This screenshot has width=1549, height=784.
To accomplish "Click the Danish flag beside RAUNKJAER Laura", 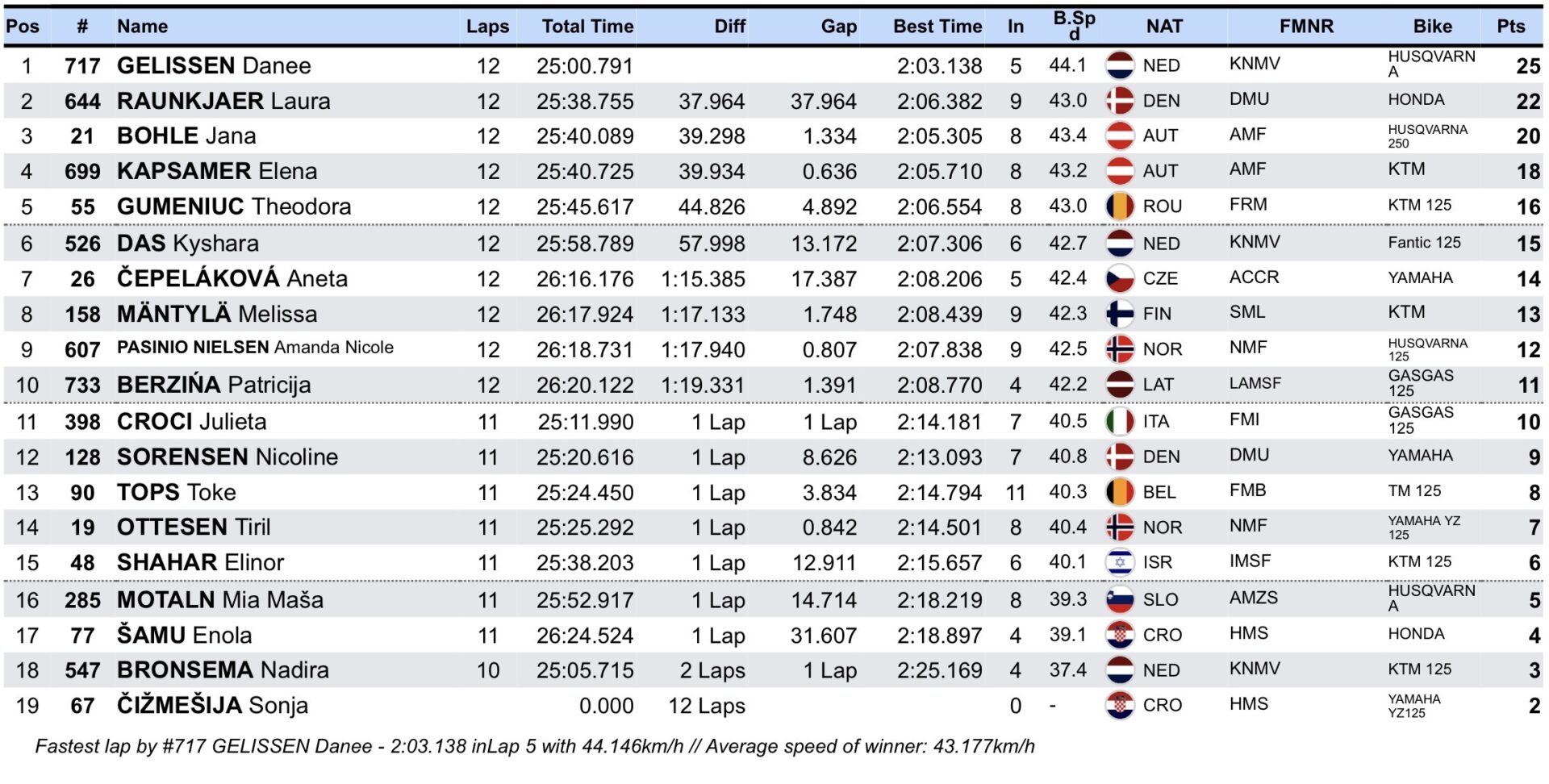I will pyautogui.click(x=1120, y=101).
